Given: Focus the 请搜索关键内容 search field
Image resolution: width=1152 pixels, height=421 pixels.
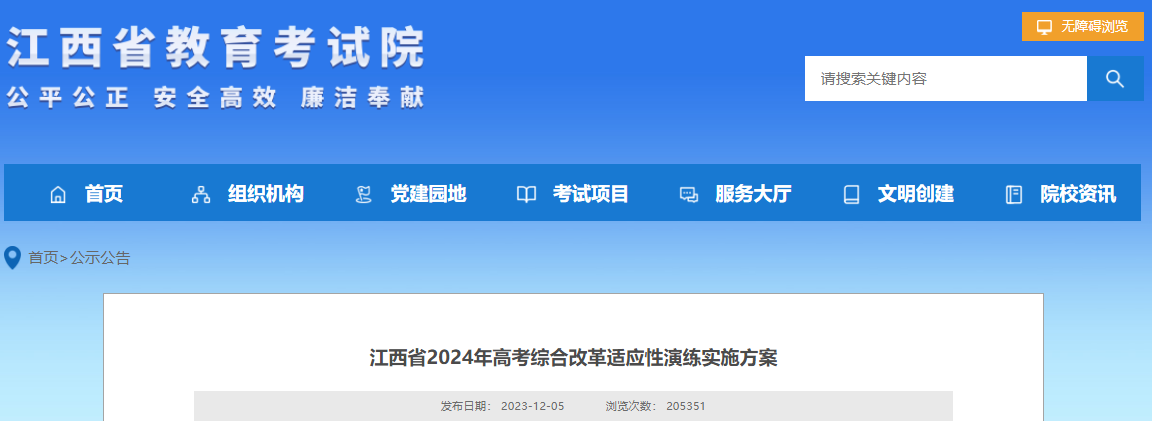Looking at the screenshot, I should tap(946, 79).
